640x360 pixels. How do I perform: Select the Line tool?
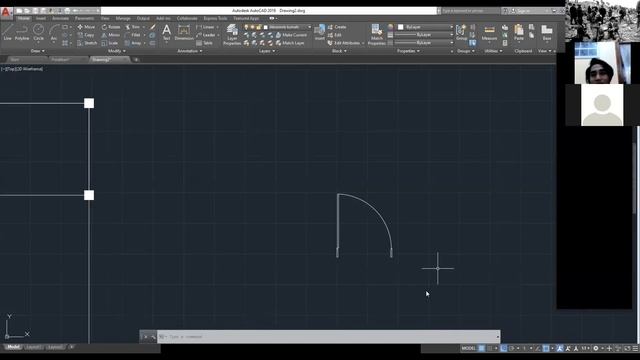7,32
